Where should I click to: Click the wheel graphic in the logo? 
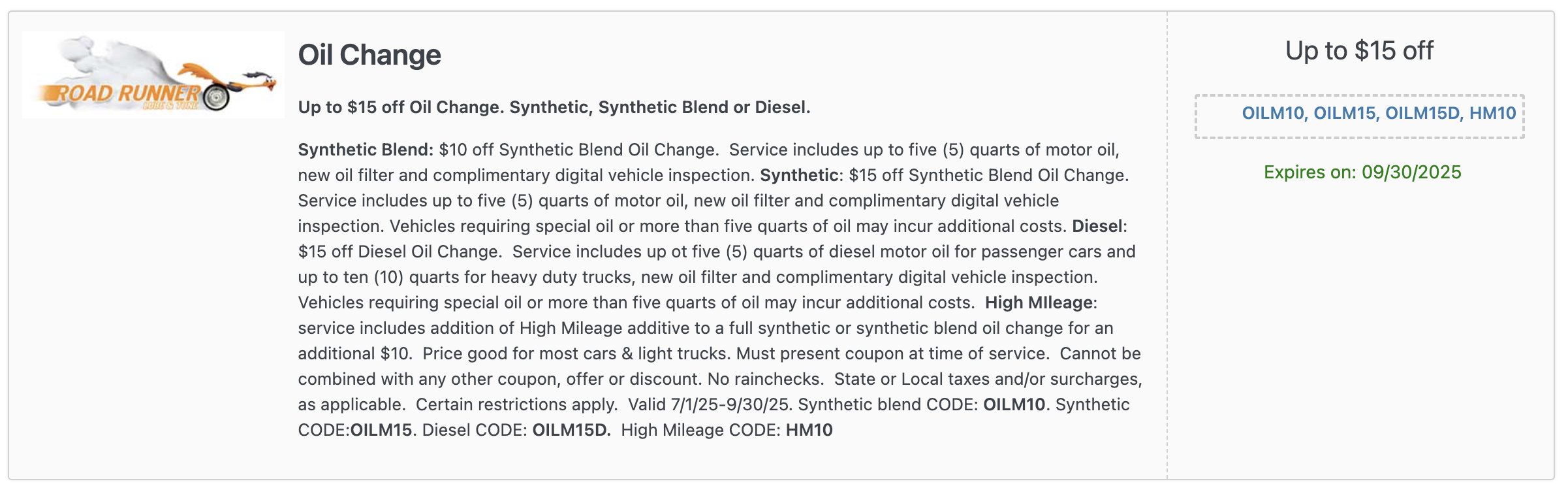tap(216, 98)
